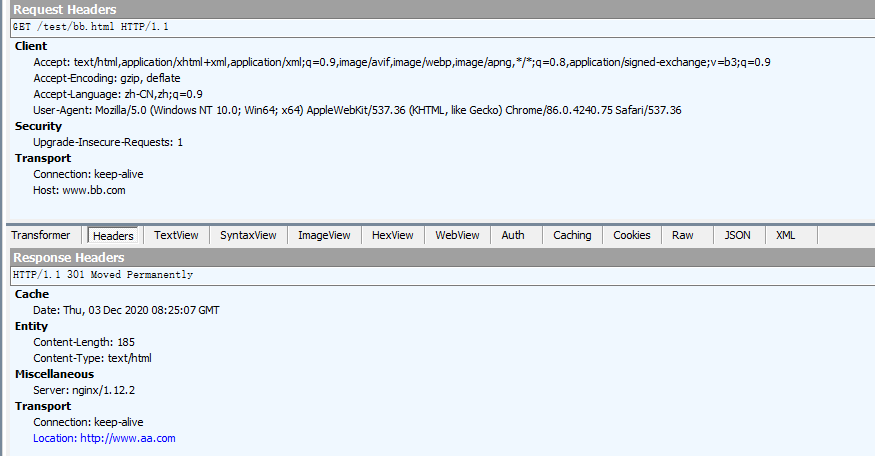Screen dimensions: 875x456
Task: Select the Headers response tab
Action: pyautogui.click(x=113, y=236)
